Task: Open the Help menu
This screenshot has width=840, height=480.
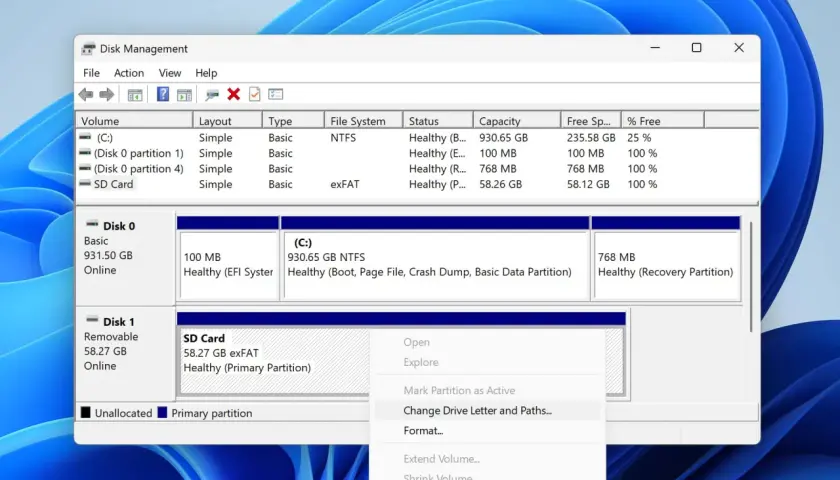Action: tap(206, 73)
